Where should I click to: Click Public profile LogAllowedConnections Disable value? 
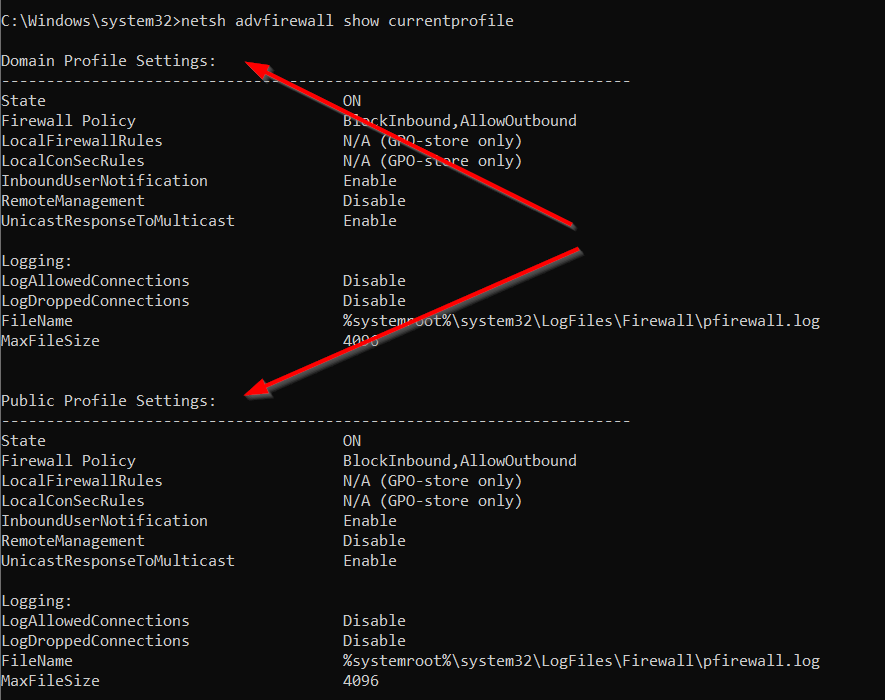374,621
